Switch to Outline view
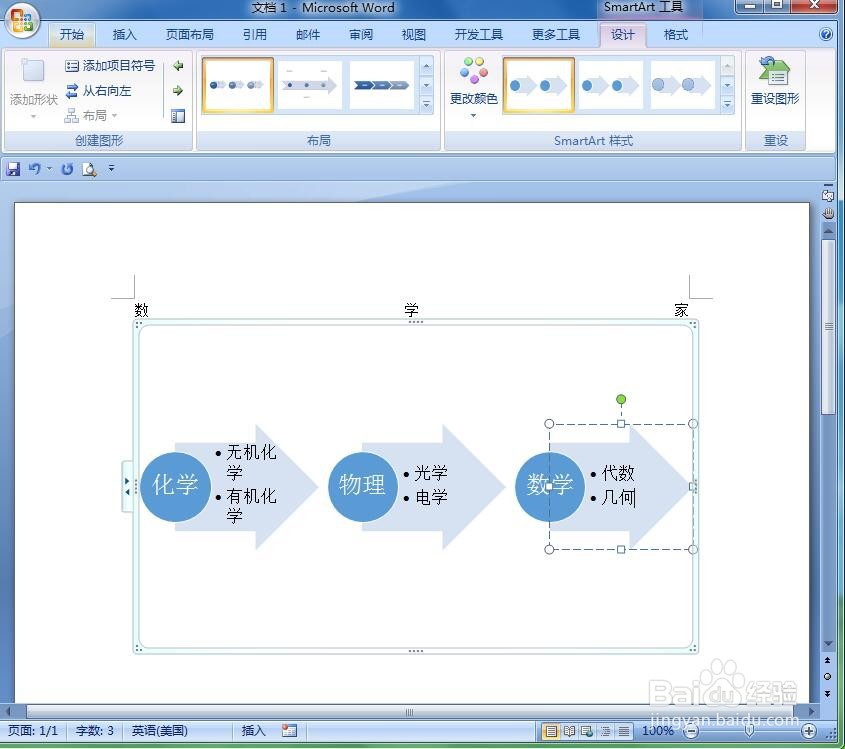 pos(606,731)
